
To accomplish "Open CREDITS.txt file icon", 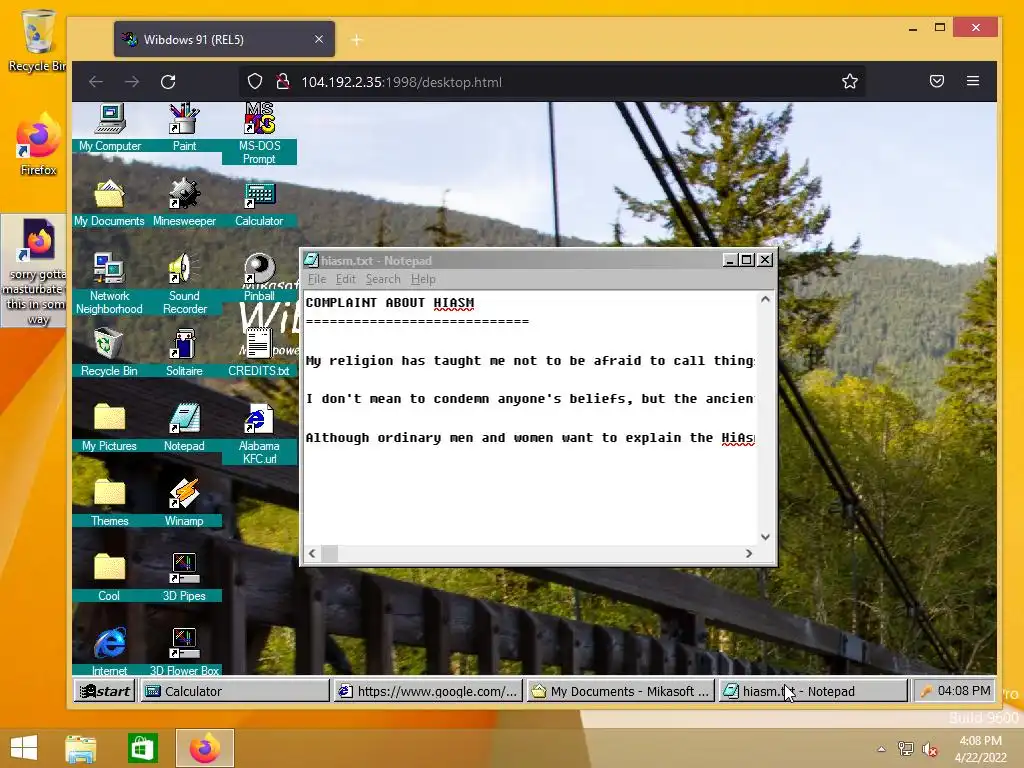I will point(259,353).
